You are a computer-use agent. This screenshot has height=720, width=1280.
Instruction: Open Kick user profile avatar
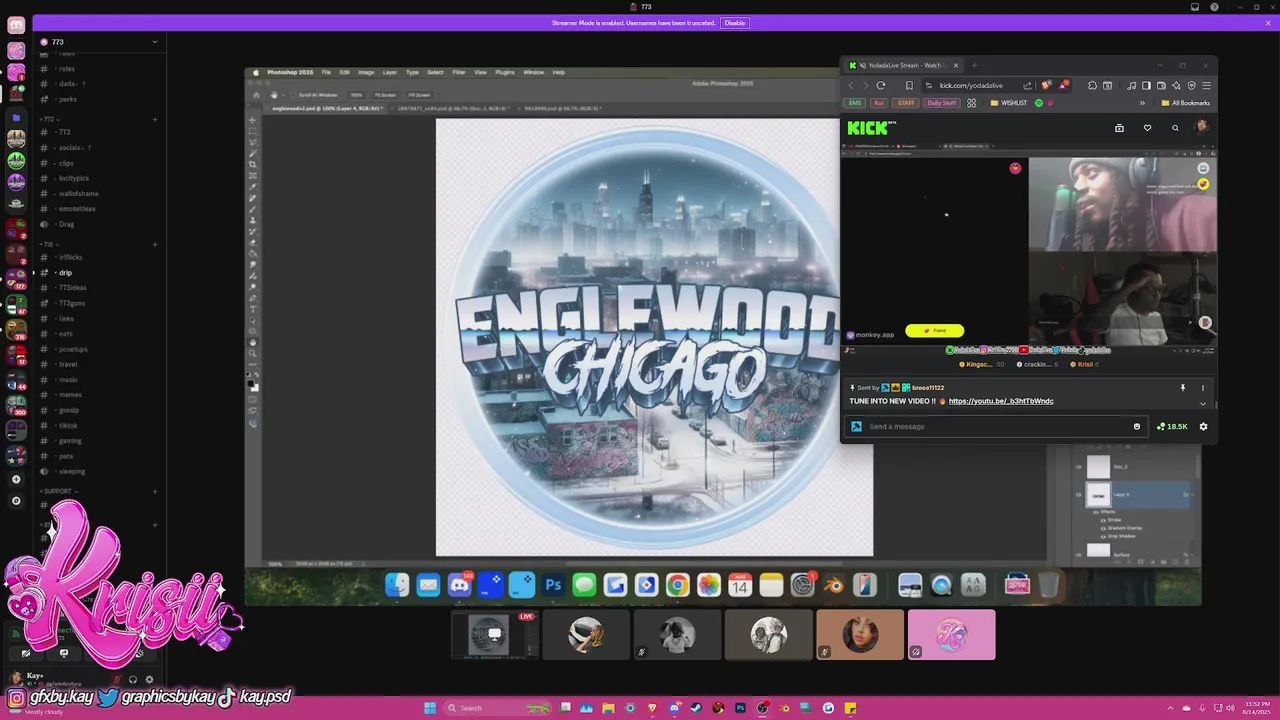tap(1202, 127)
